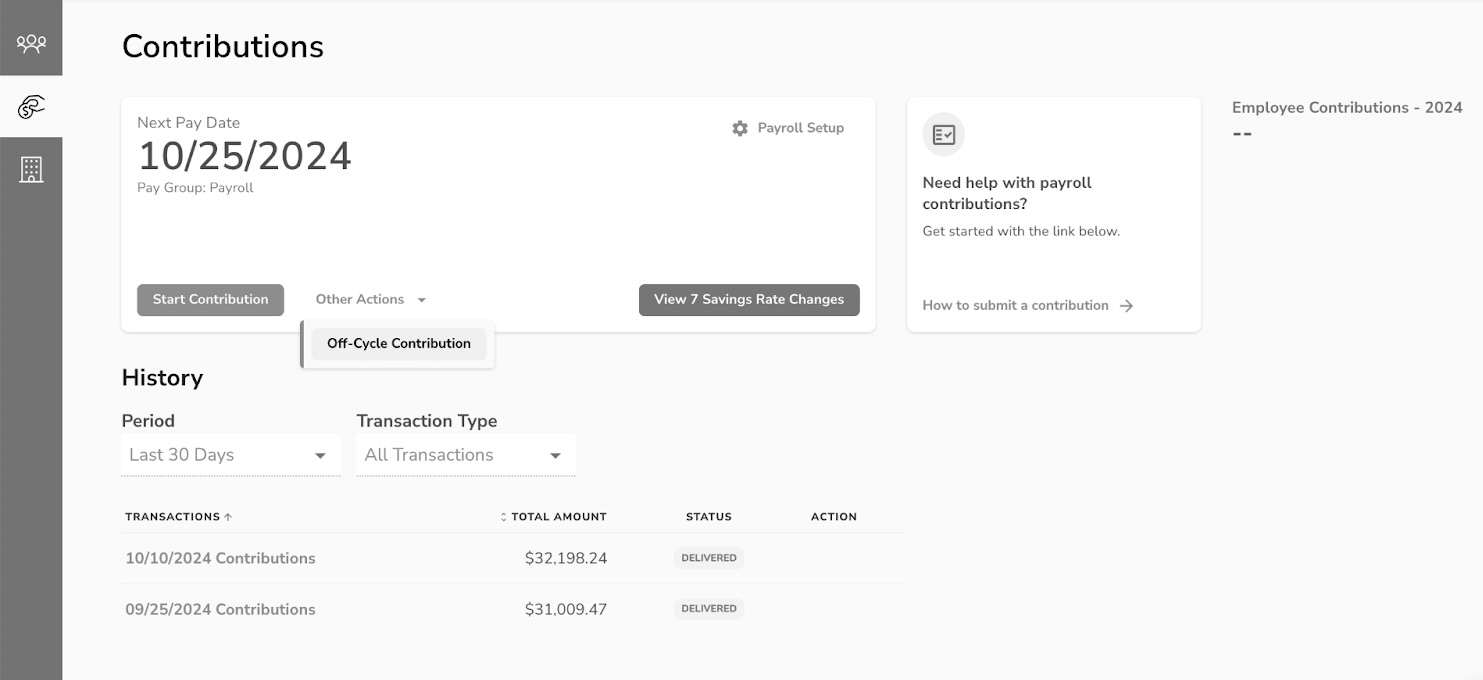Open the 09/25/2024 Contributions transaction
This screenshot has width=1483, height=680.
(x=220, y=609)
